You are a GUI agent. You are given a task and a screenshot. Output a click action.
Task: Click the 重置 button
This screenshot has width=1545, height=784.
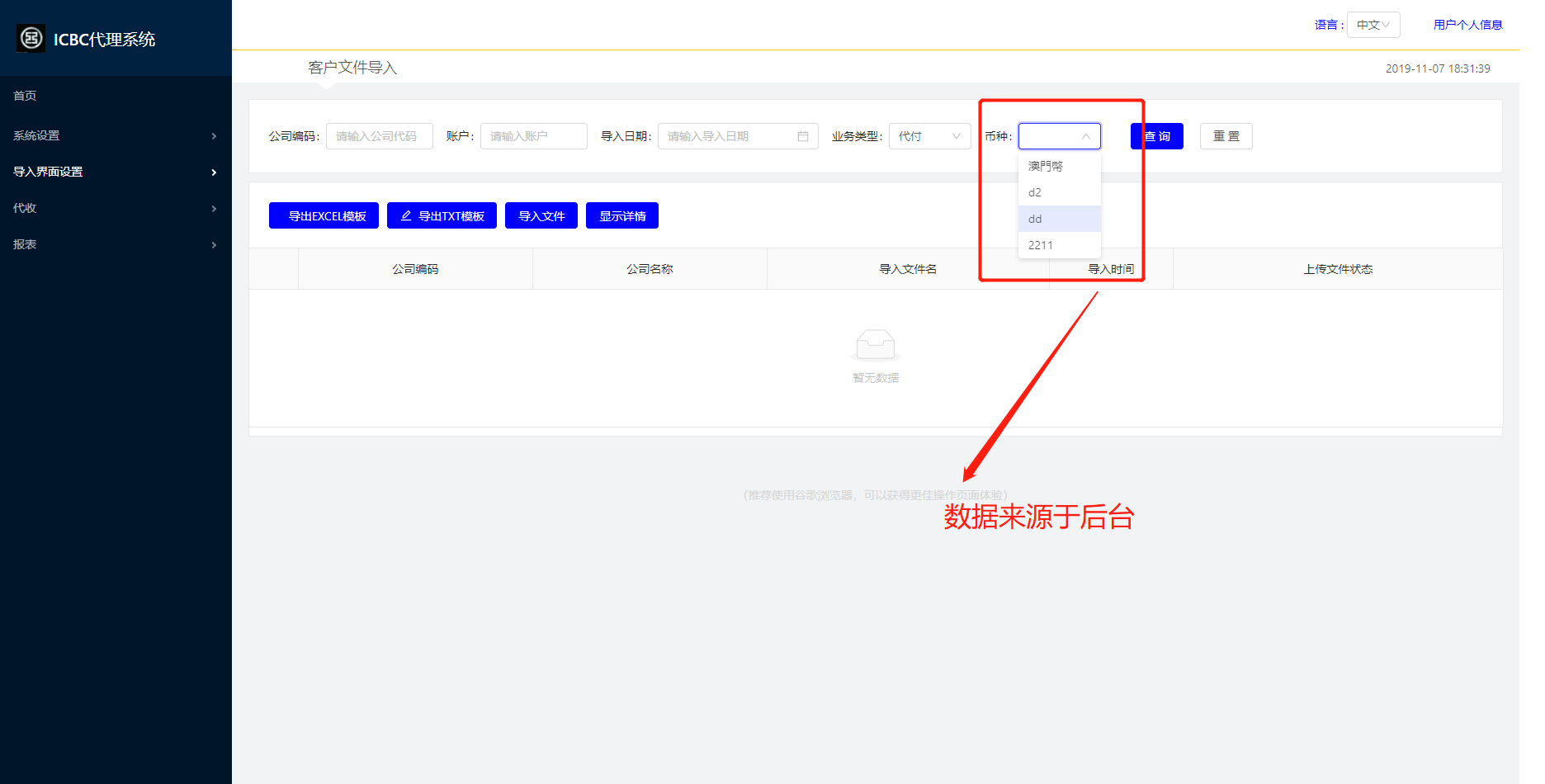tap(1226, 136)
